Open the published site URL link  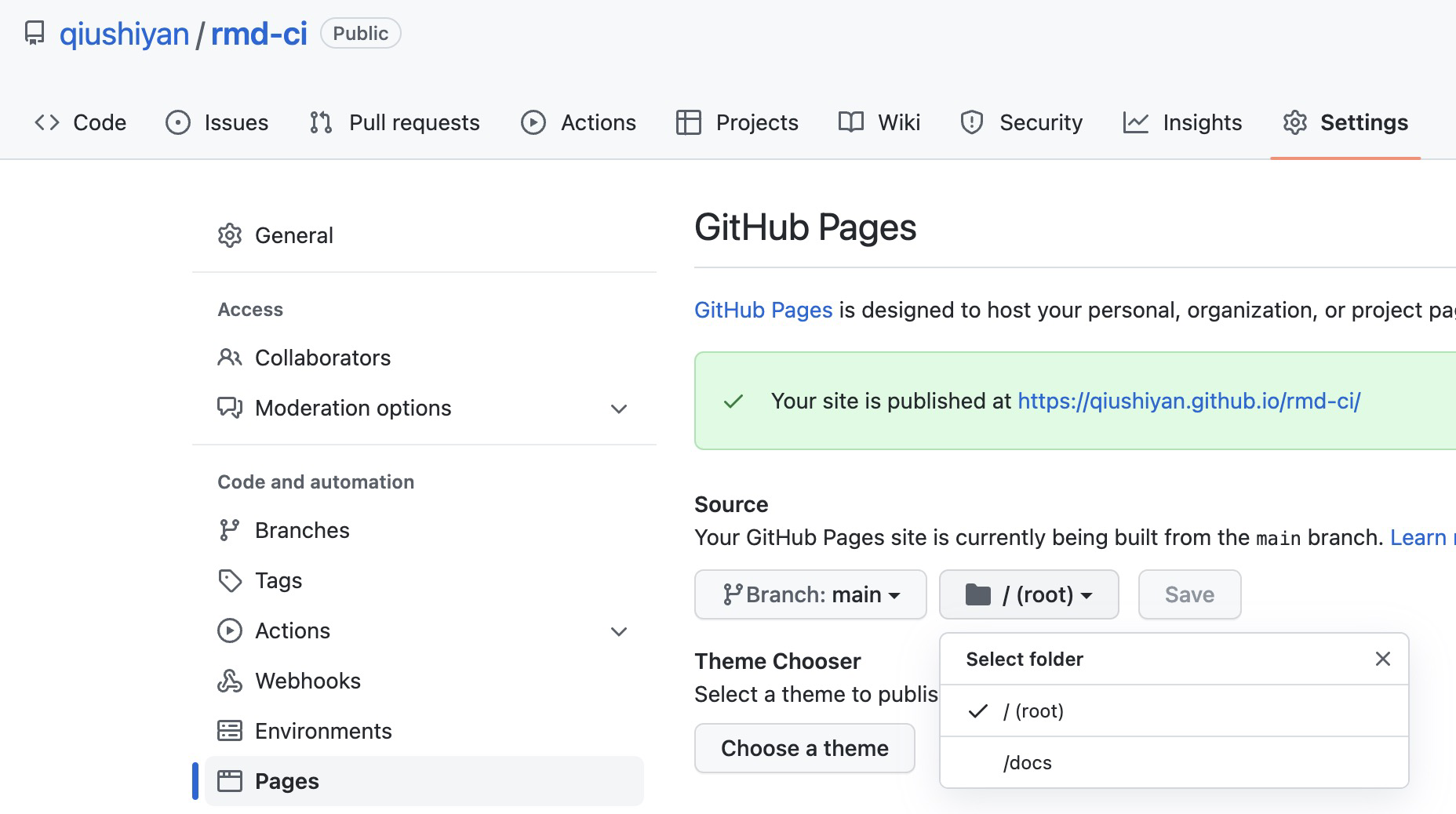tap(1189, 401)
